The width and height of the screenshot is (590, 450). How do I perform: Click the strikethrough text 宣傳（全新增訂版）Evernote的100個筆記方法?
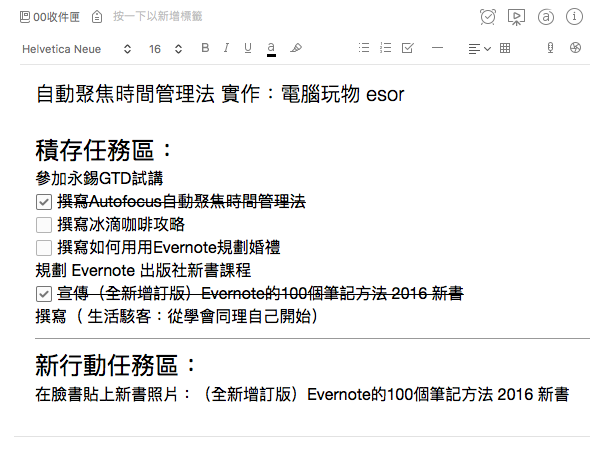(x=260, y=293)
